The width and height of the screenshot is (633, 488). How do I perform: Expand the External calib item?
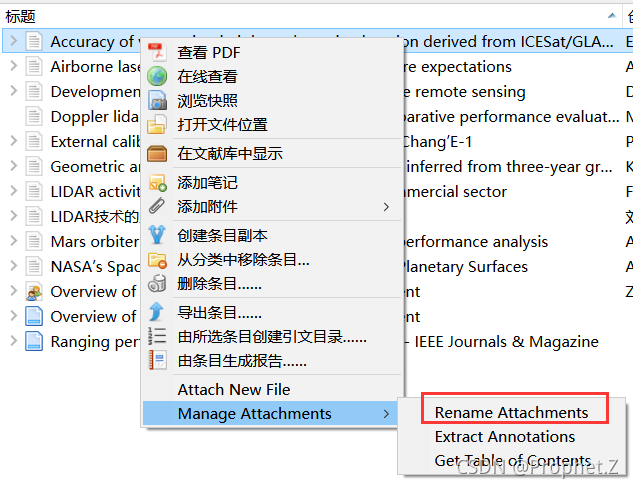point(13,140)
